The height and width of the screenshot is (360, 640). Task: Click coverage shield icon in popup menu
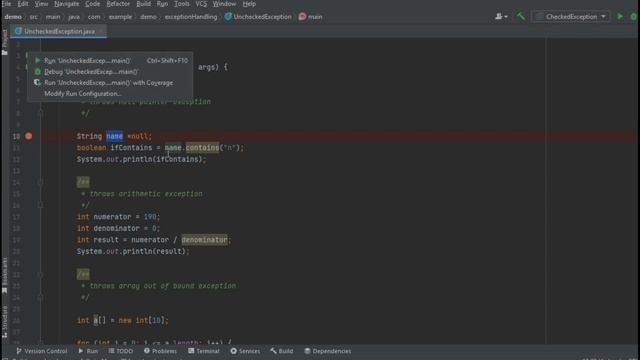coord(38,82)
